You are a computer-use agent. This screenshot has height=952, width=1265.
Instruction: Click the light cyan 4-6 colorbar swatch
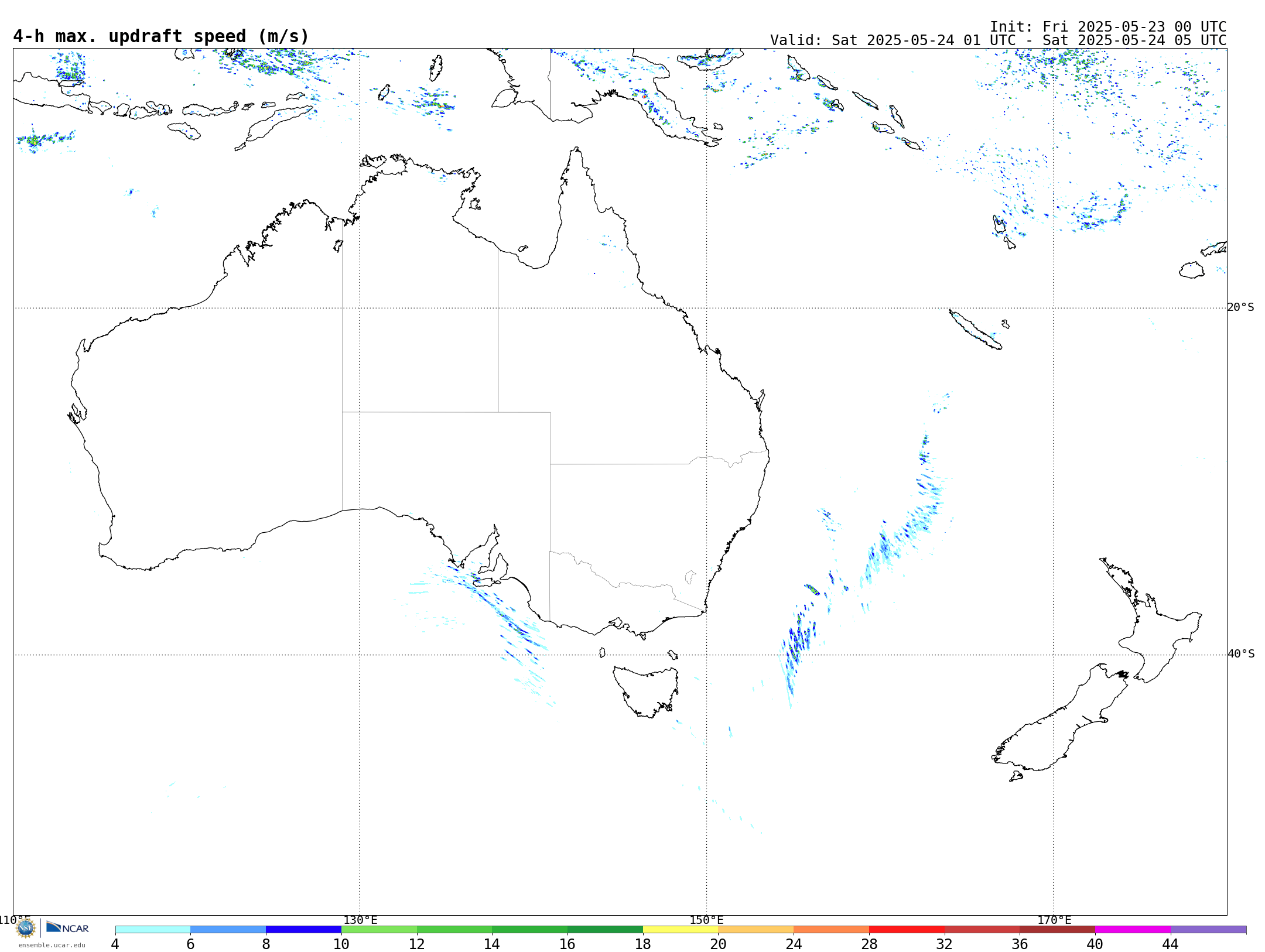coord(153,930)
